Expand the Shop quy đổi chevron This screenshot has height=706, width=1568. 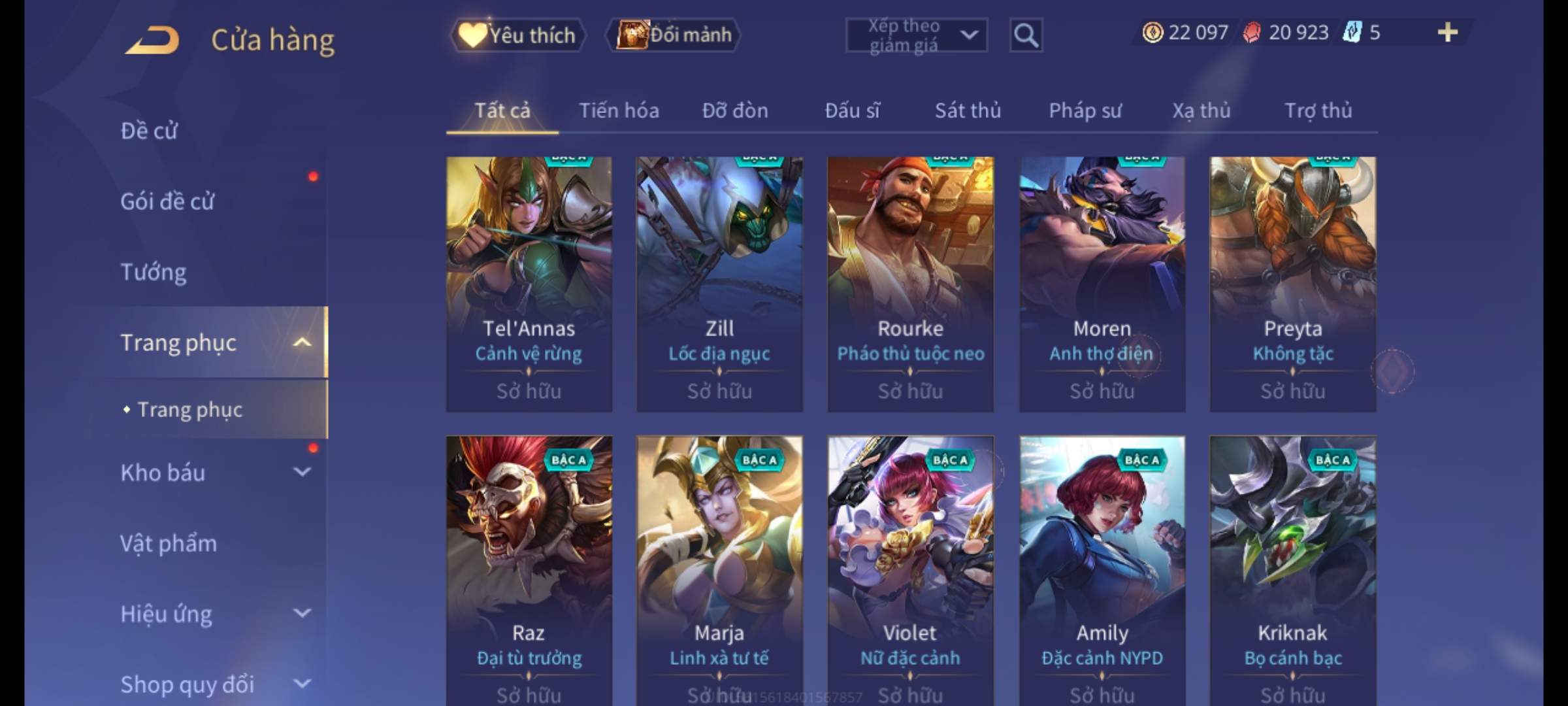[x=302, y=684]
